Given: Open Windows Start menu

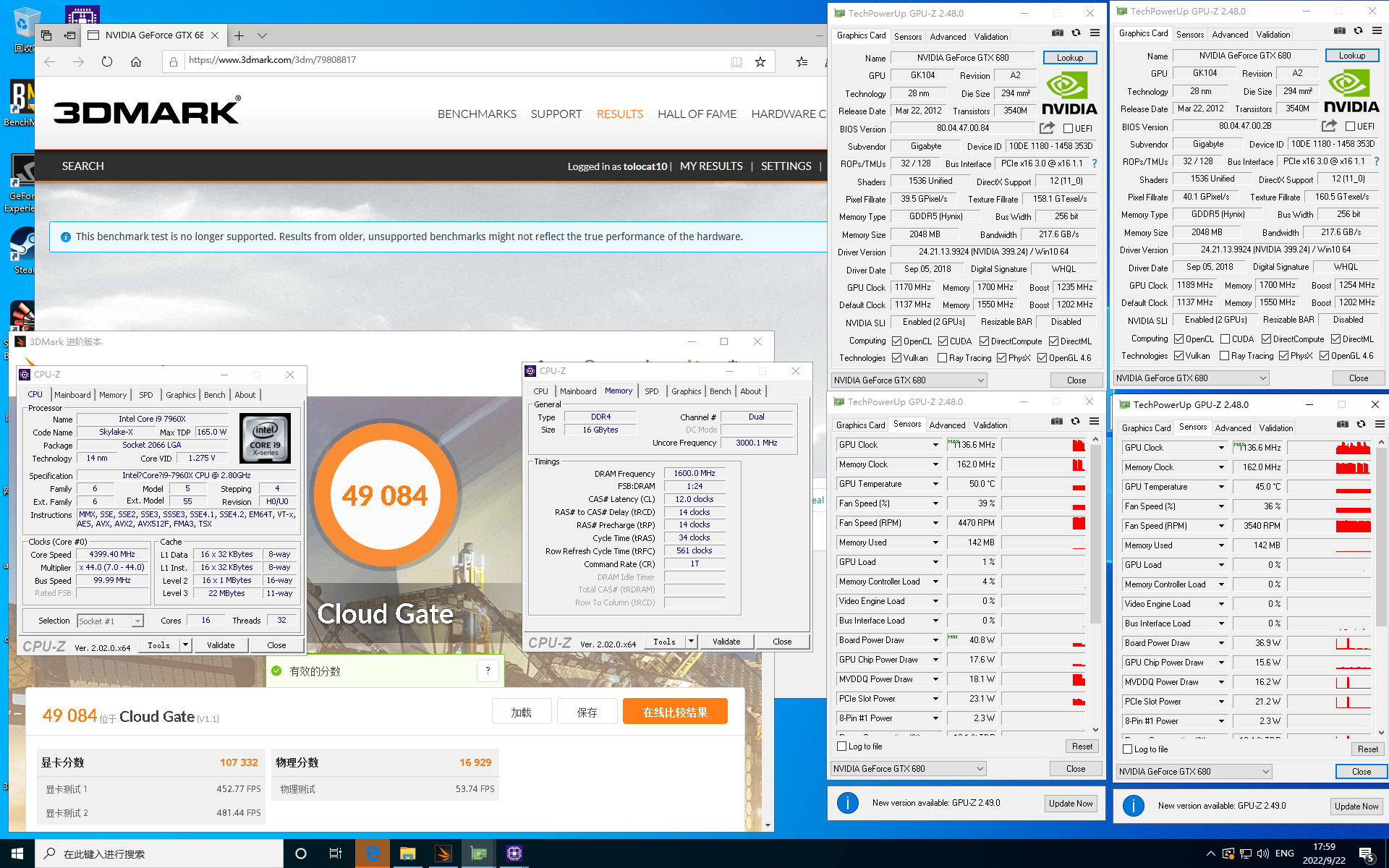Looking at the screenshot, I should coord(17,854).
